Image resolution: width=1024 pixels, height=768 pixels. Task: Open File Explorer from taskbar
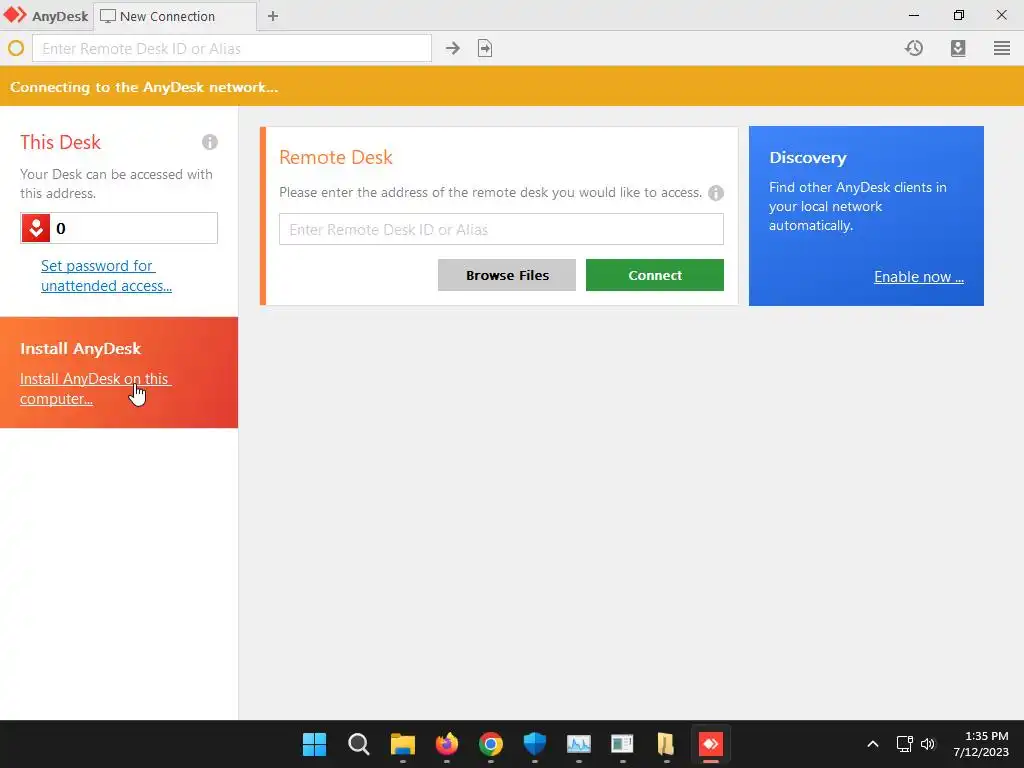(x=403, y=744)
